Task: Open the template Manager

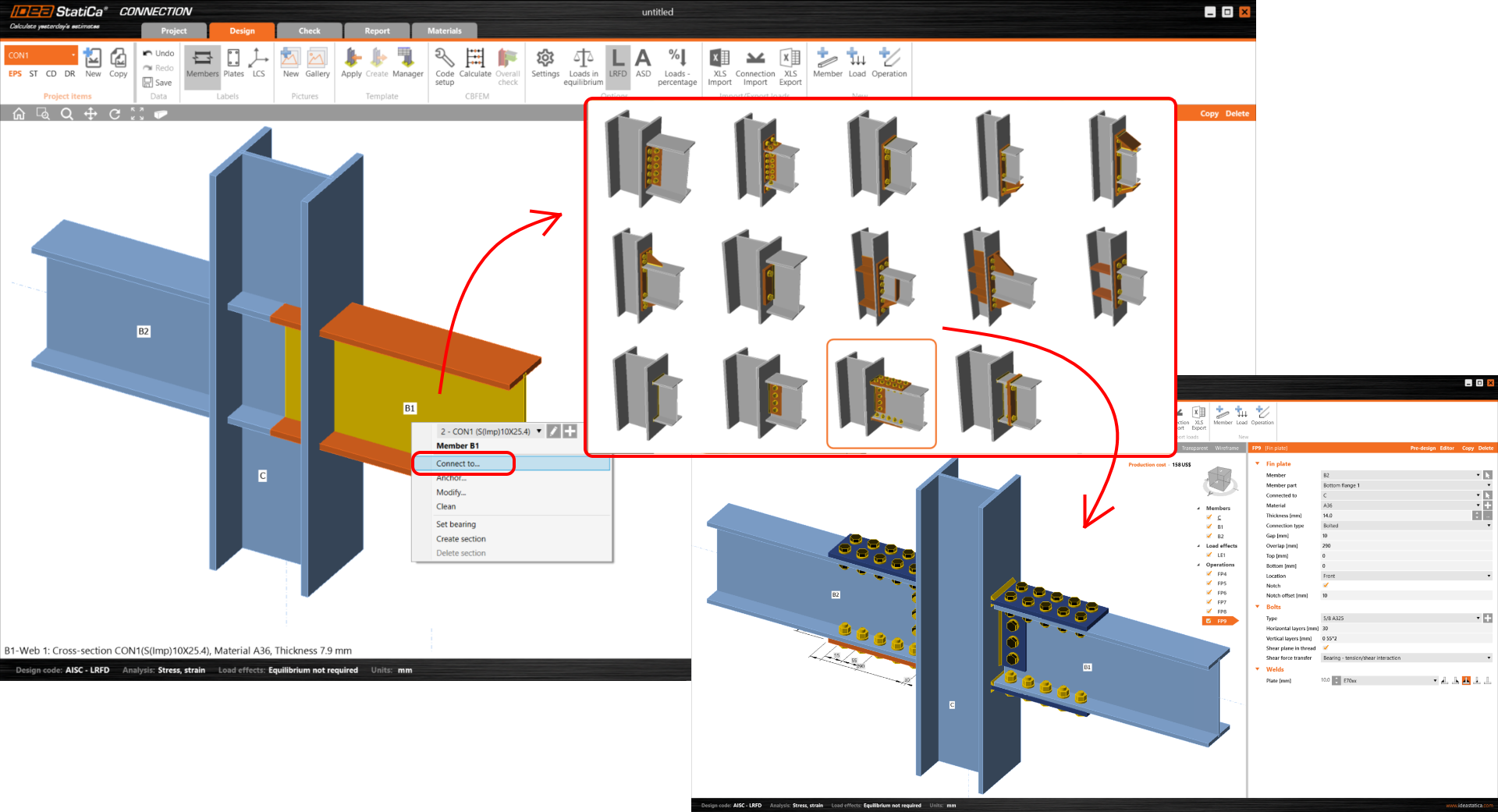Action: (407, 63)
